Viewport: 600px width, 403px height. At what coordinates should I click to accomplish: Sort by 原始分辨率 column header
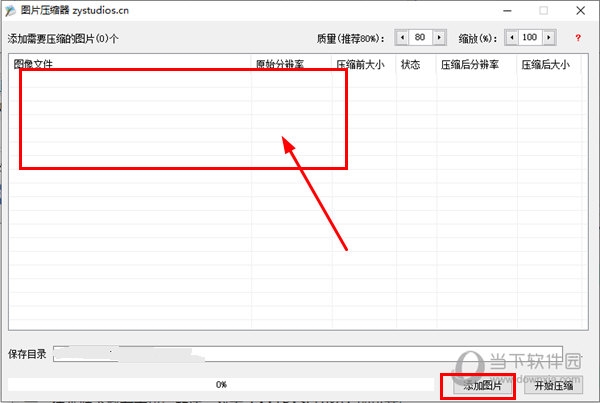point(292,64)
